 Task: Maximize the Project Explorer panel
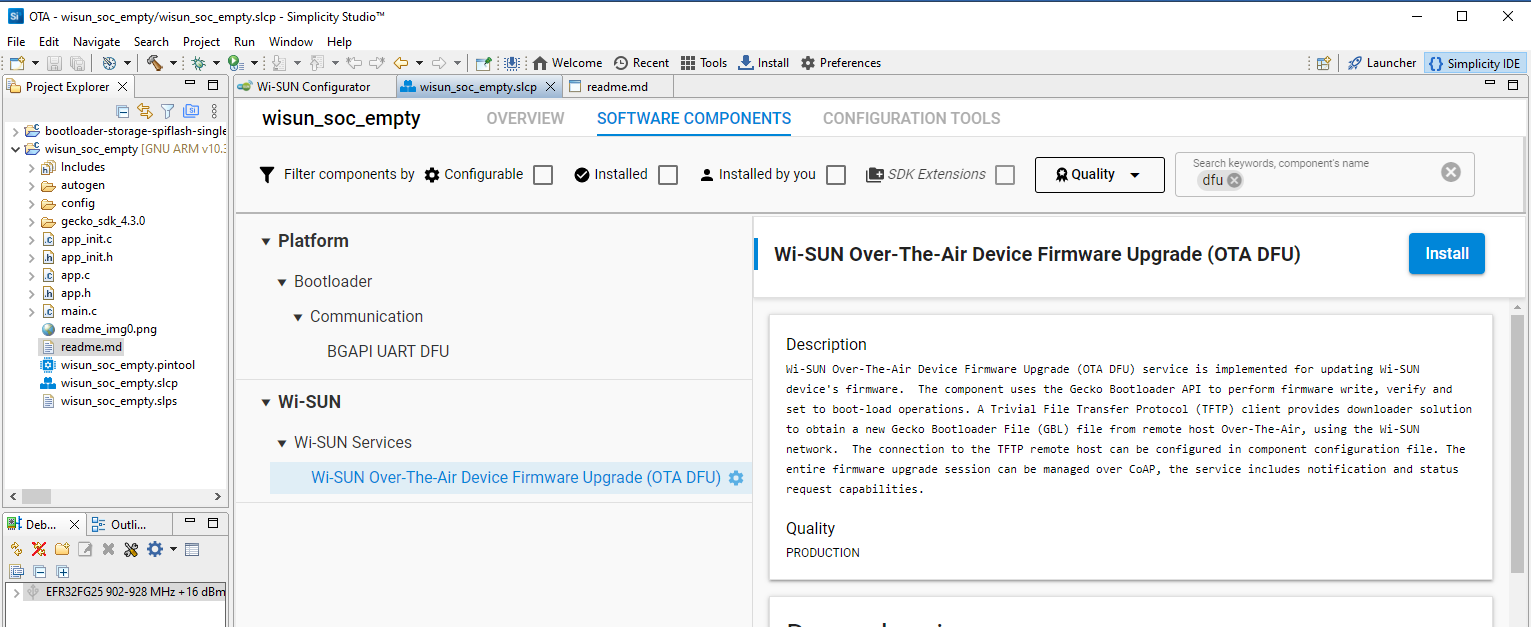click(212, 86)
